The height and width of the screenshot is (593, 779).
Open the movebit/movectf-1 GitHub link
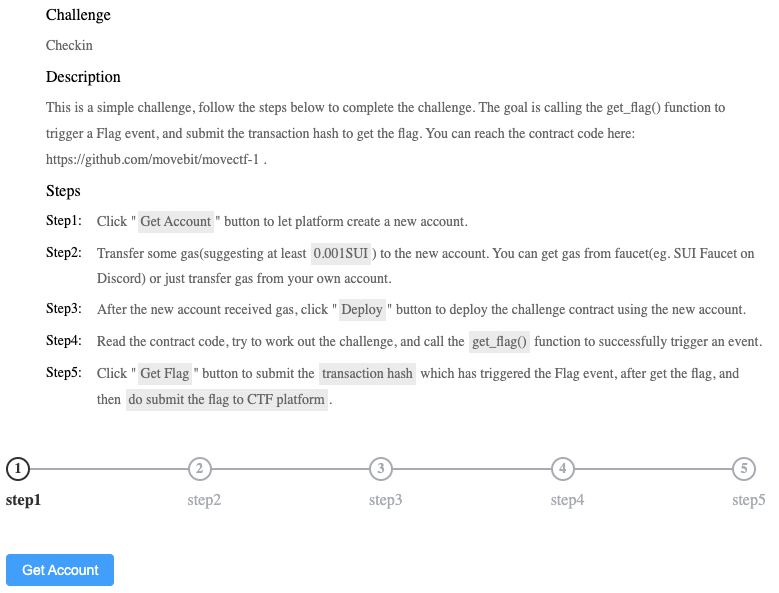click(x=154, y=159)
